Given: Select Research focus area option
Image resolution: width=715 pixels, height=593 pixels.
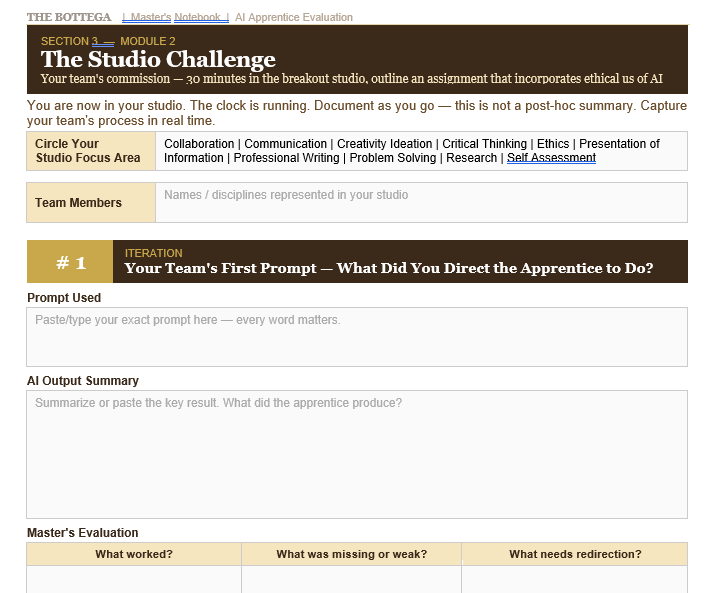Looking at the screenshot, I should click(472, 158).
